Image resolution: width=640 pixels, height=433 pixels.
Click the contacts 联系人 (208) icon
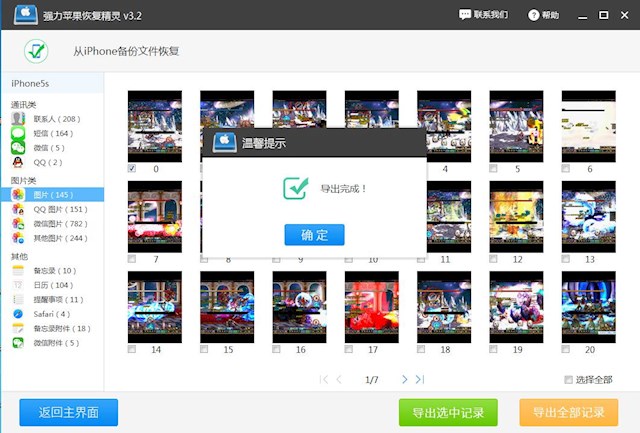18,119
